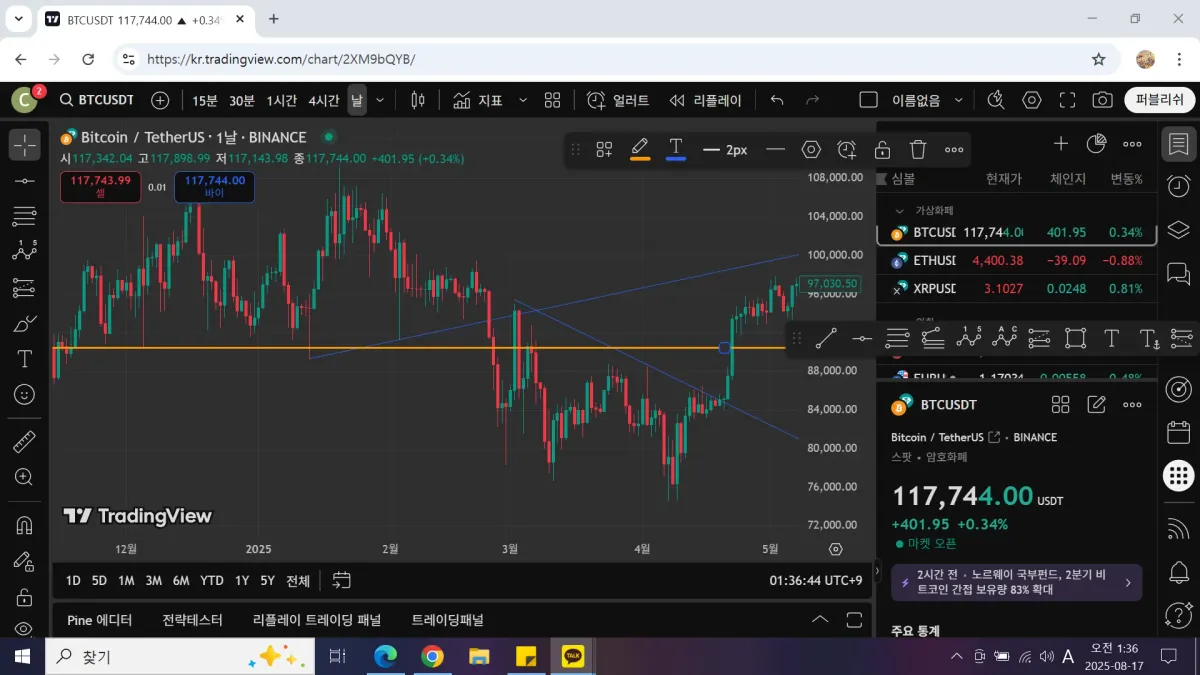This screenshot has width=1200, height=675.
Task: Expand the timeframe dropdown arrow
Action: [382, 100]
